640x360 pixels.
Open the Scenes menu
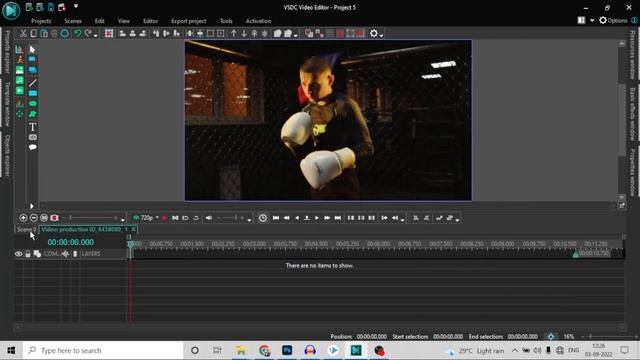pos(73,21)
